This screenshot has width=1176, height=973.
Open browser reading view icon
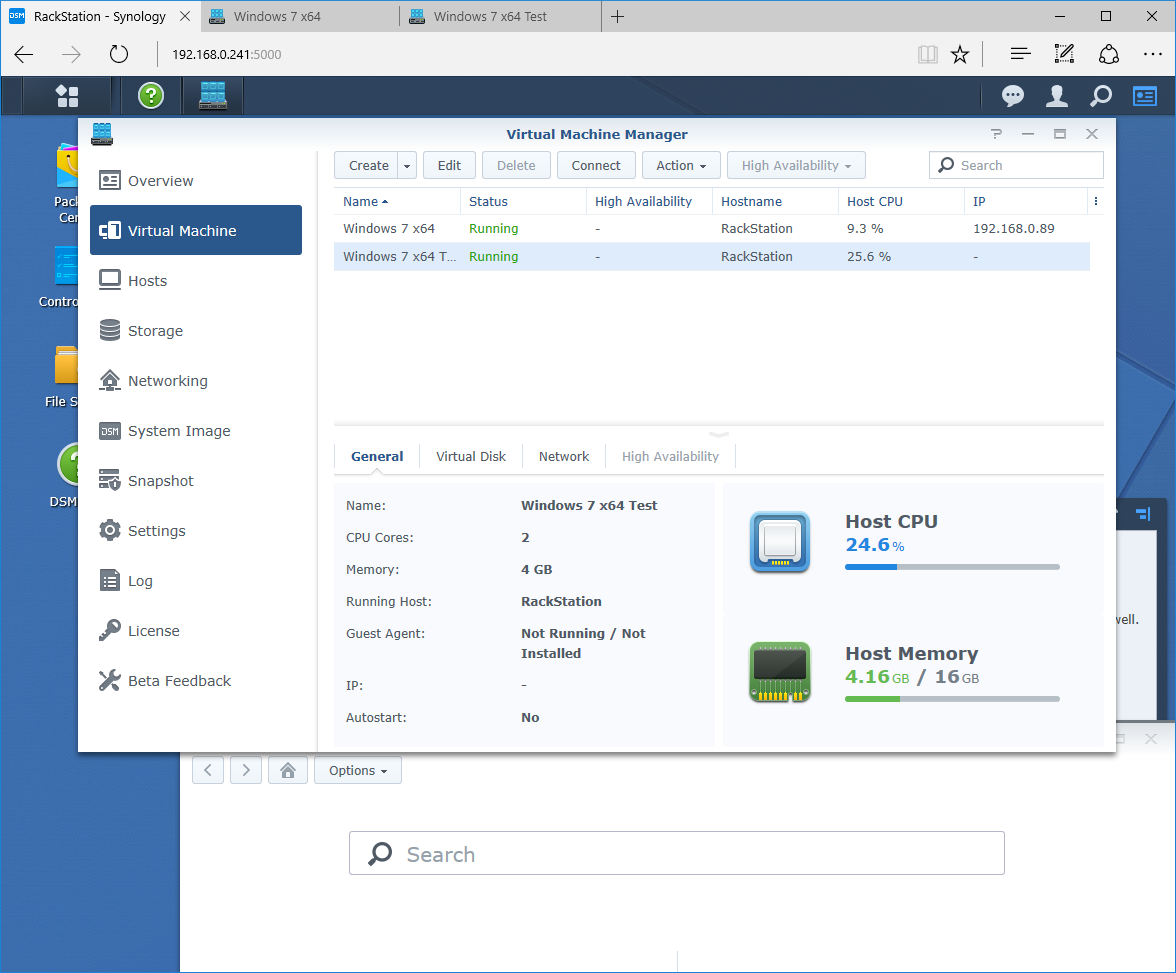tap(928, 54)
